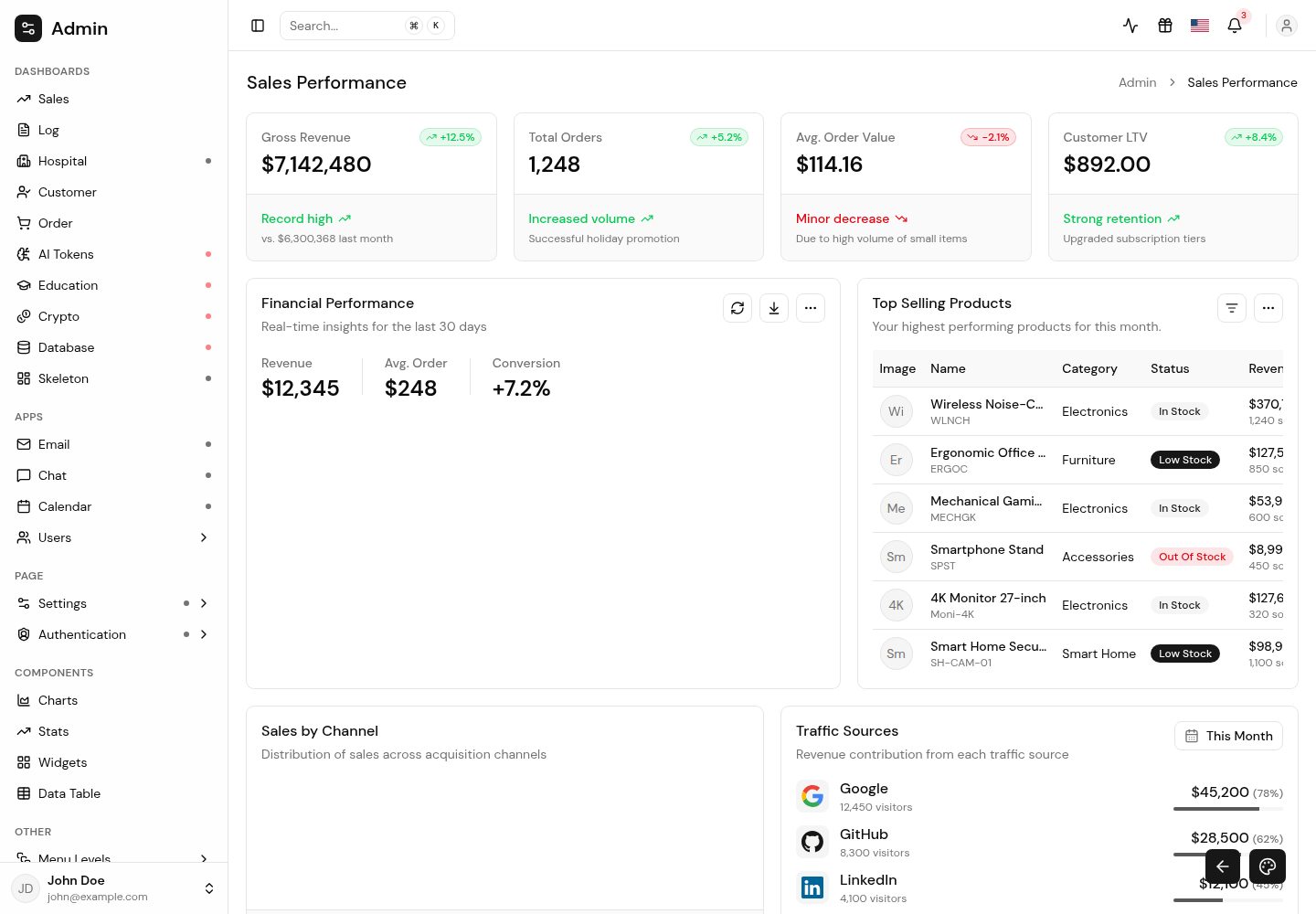The image size is (1316, 914).
Task: Open the This Month period dropdown
Action: pos(1228,736)
